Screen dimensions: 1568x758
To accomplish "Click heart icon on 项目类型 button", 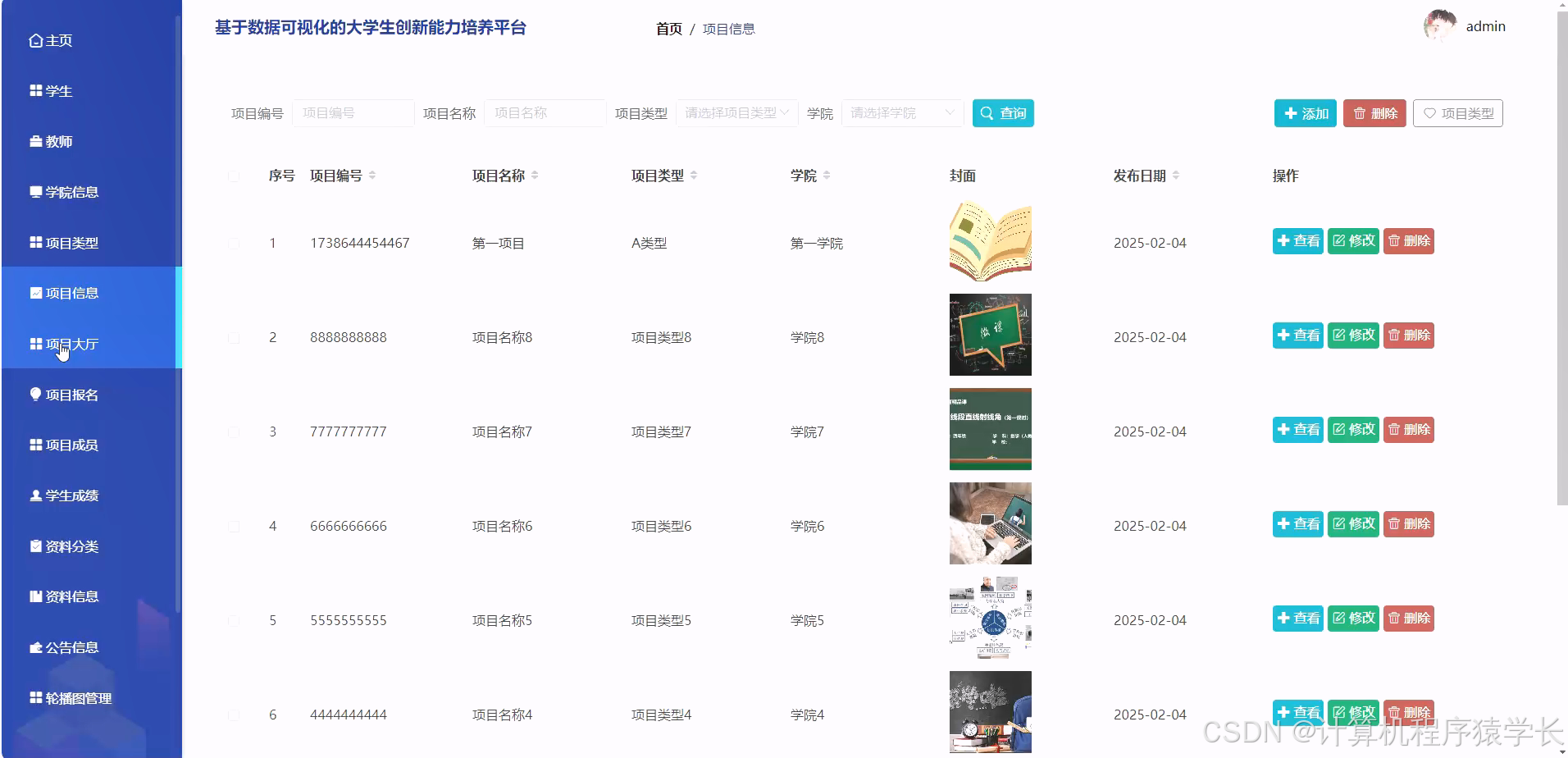I will coord(1429,113).
